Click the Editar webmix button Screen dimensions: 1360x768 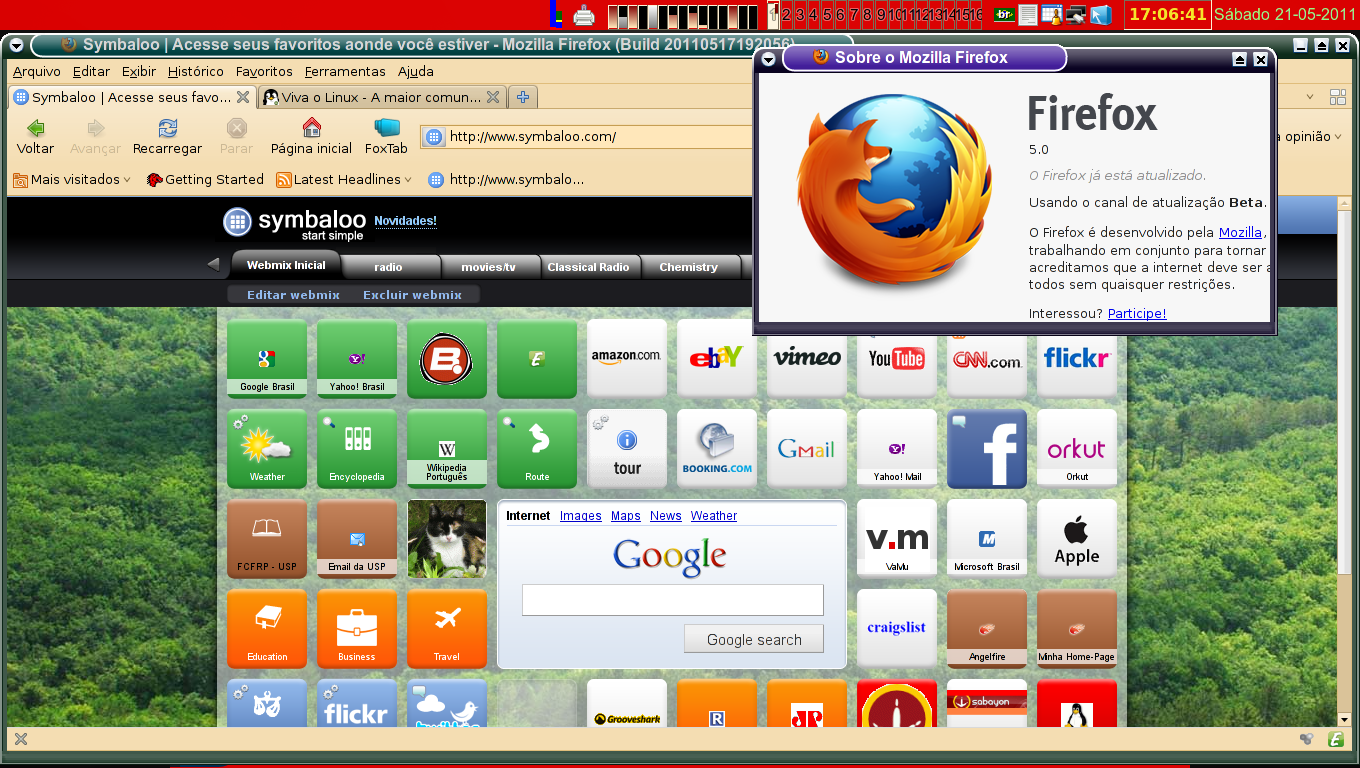[x=293, y=295]
